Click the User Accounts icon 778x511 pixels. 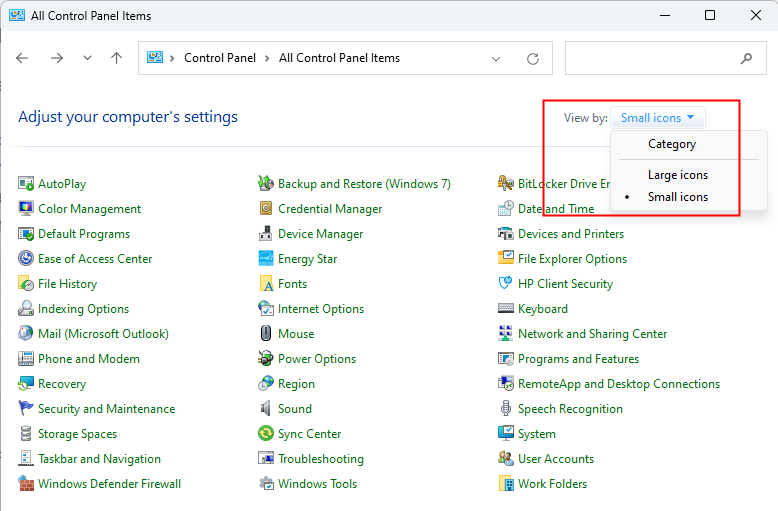506,458
